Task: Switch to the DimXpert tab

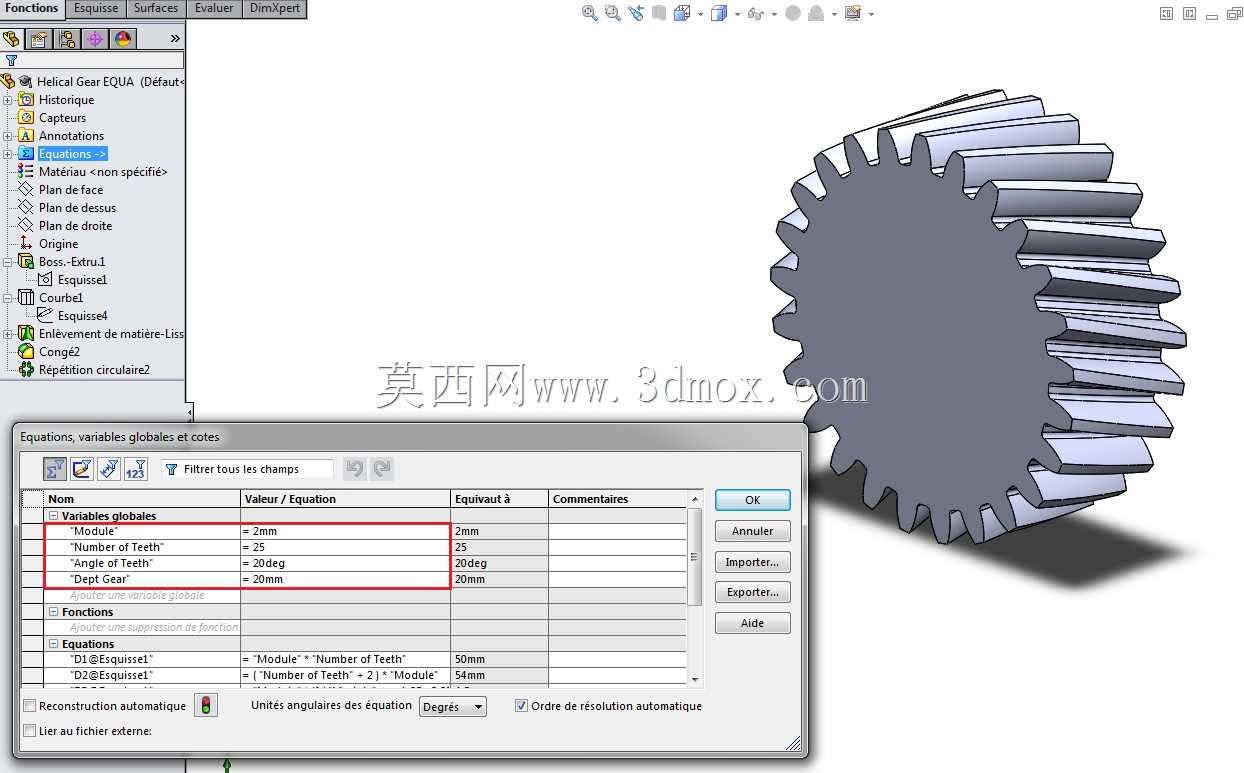Action: pos(274,8)
